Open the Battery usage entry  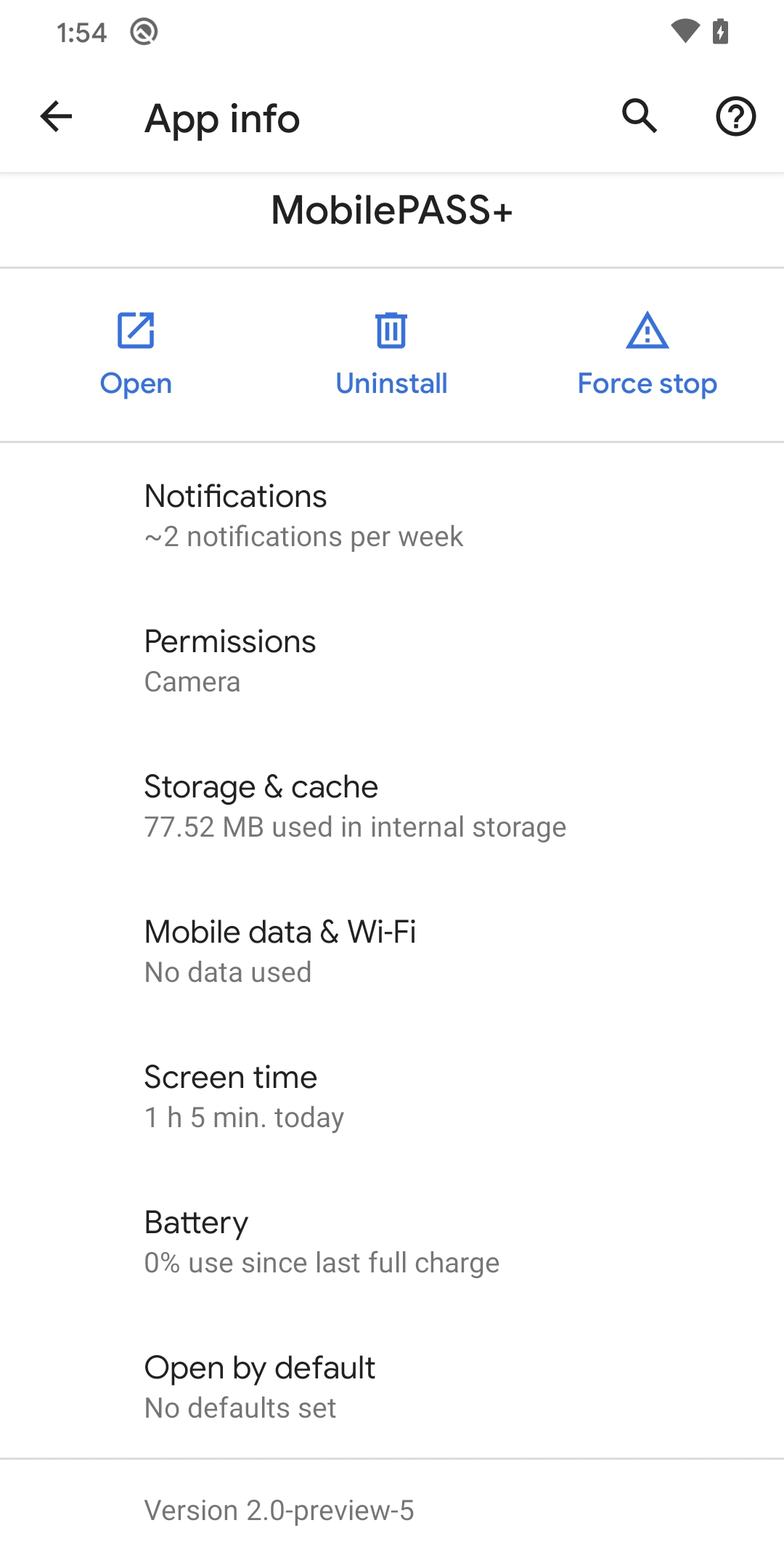coord(392,1241)
